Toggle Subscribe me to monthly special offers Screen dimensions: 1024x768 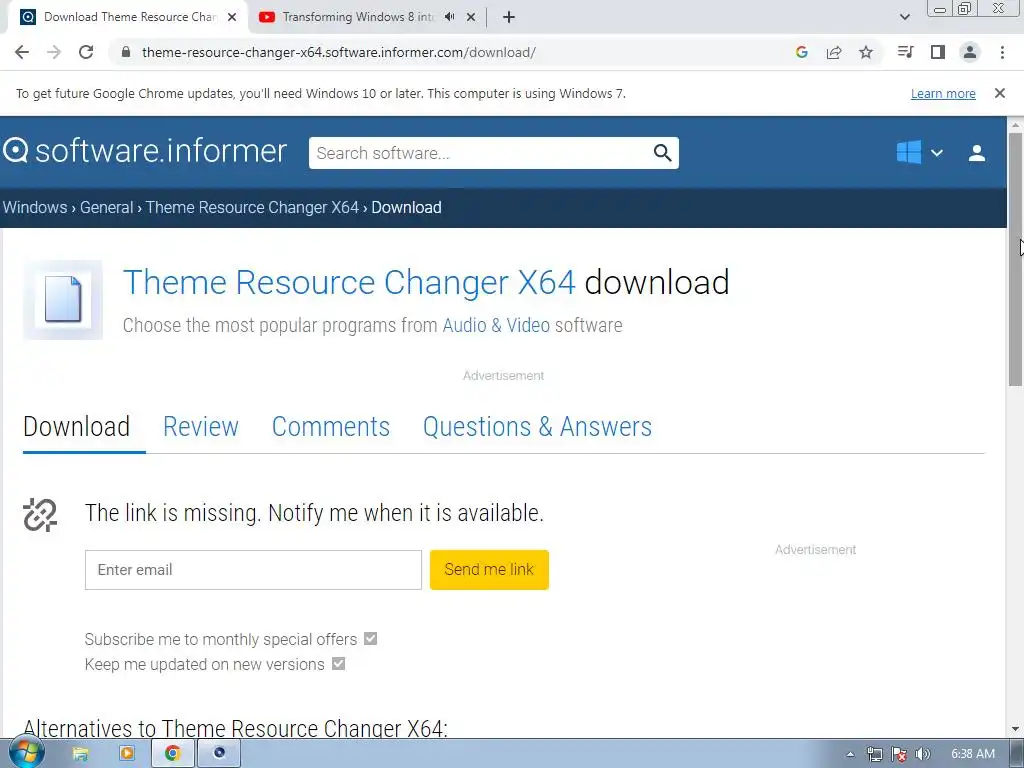(x=370, y=639)
